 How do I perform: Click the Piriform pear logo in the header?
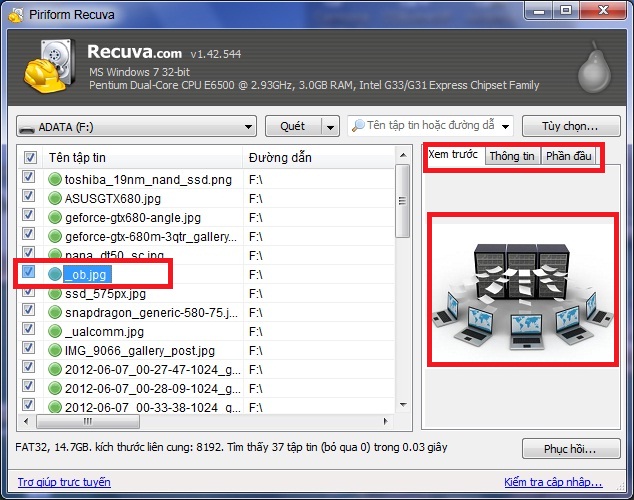click(594, 67)
